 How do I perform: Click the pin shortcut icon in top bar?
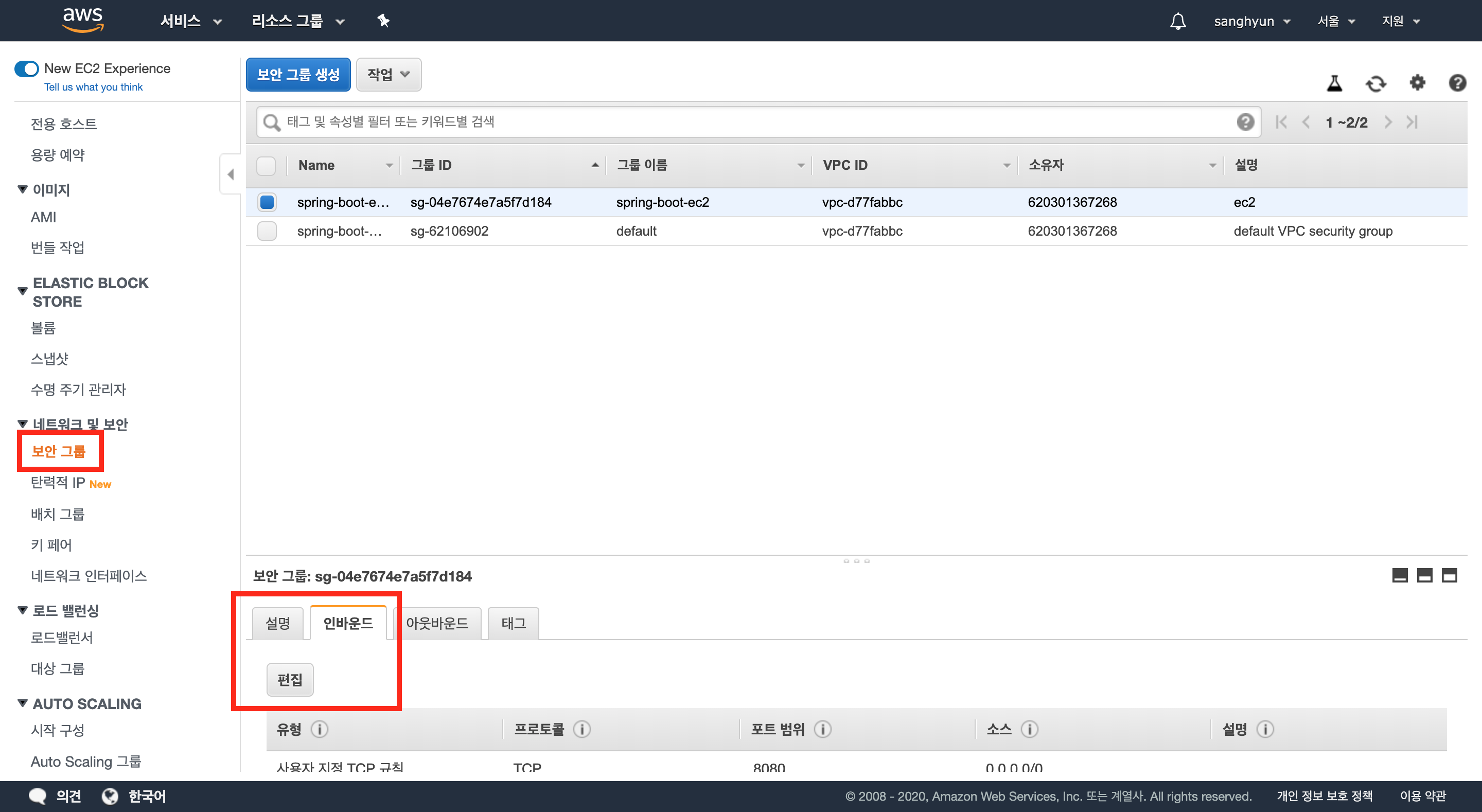[383, 21]
